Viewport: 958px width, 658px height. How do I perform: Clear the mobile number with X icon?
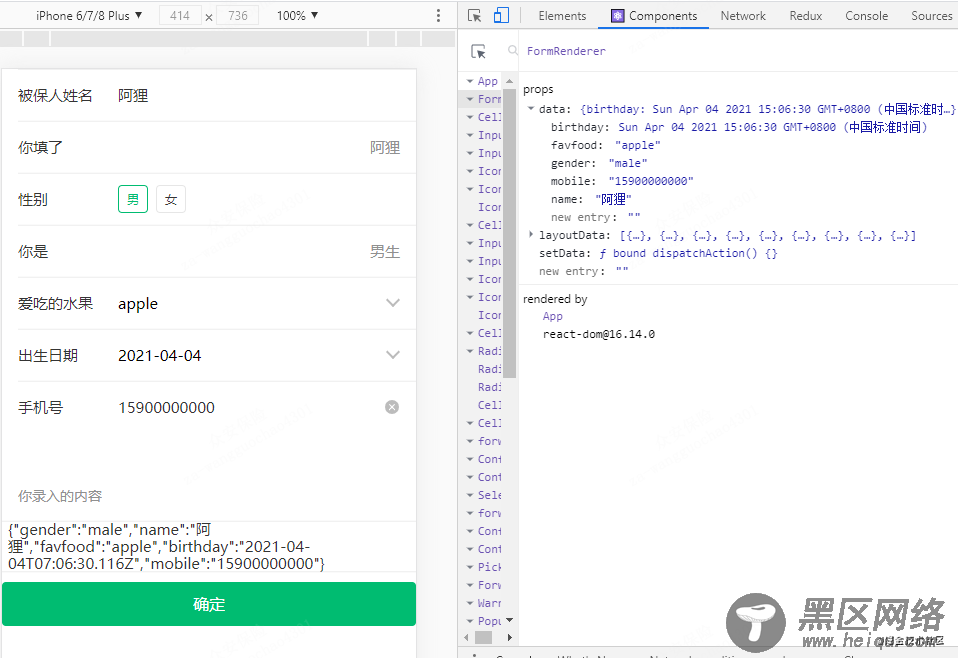(392, 407)
